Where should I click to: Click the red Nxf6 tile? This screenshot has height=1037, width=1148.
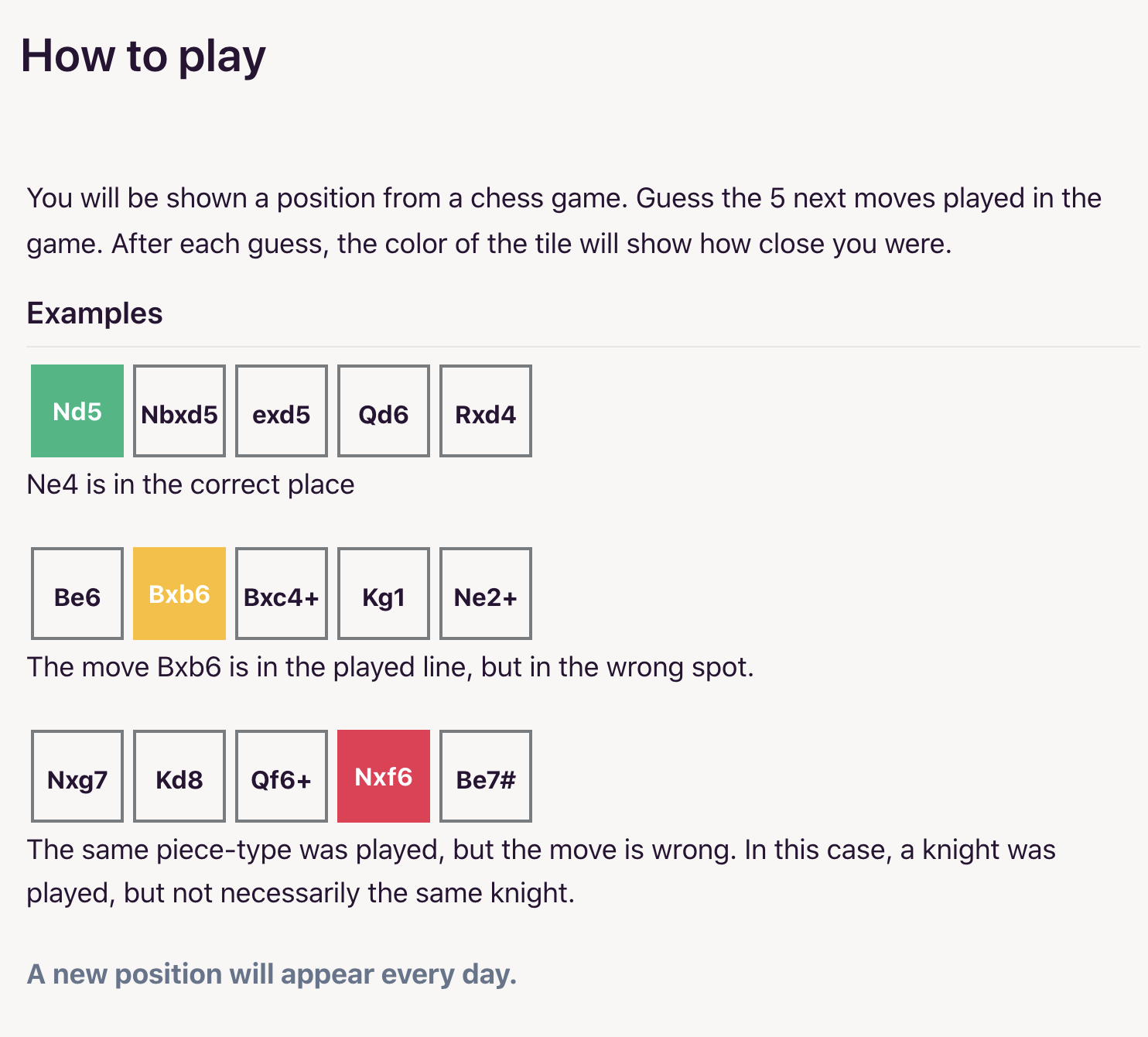pos(384,776)
